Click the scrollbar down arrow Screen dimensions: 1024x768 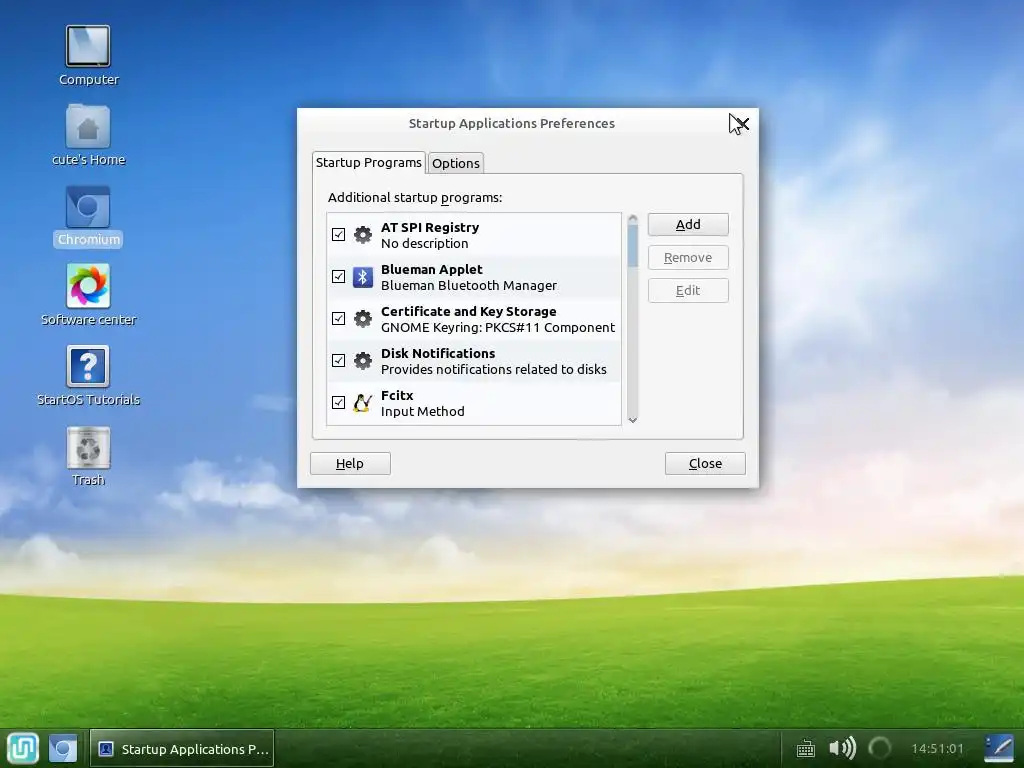point(632,420)
